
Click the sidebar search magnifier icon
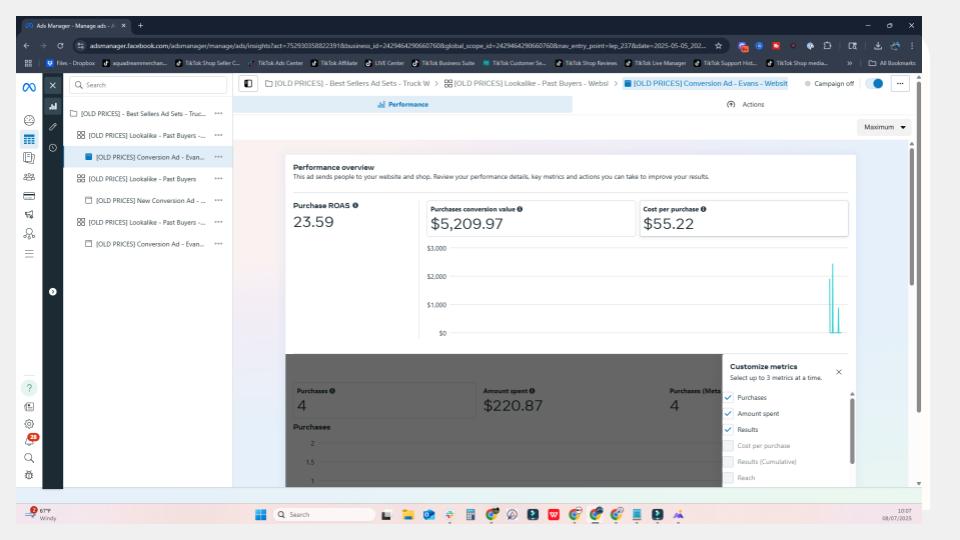[29, 458]
